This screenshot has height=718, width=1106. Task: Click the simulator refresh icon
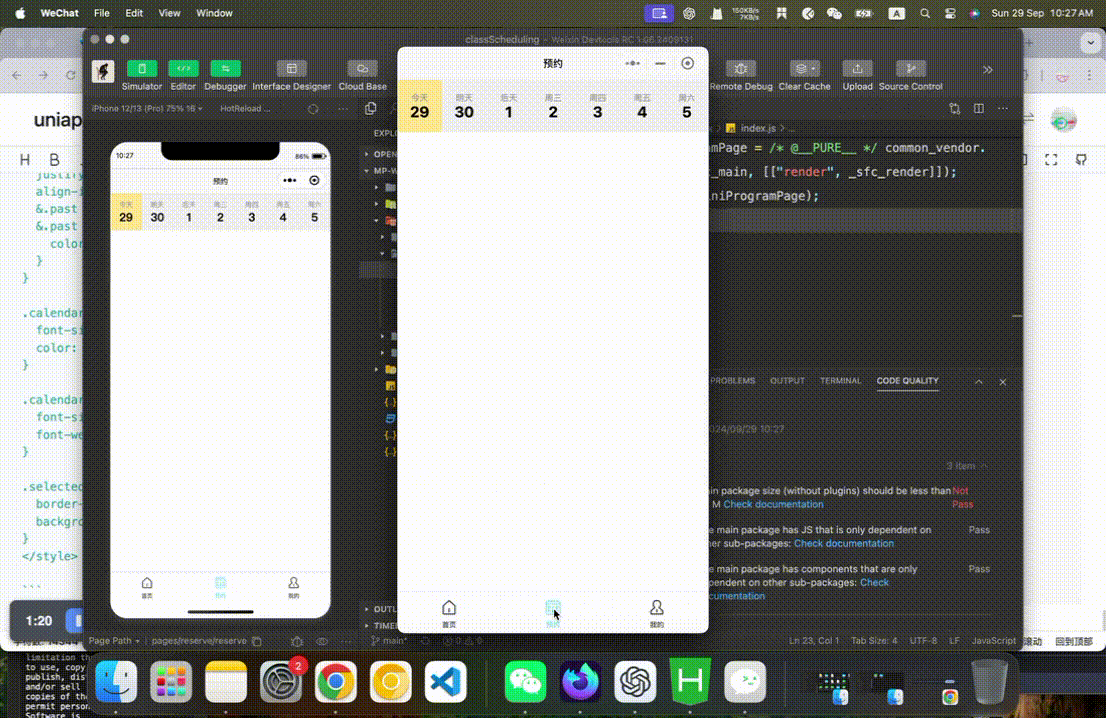click(313, 109)
